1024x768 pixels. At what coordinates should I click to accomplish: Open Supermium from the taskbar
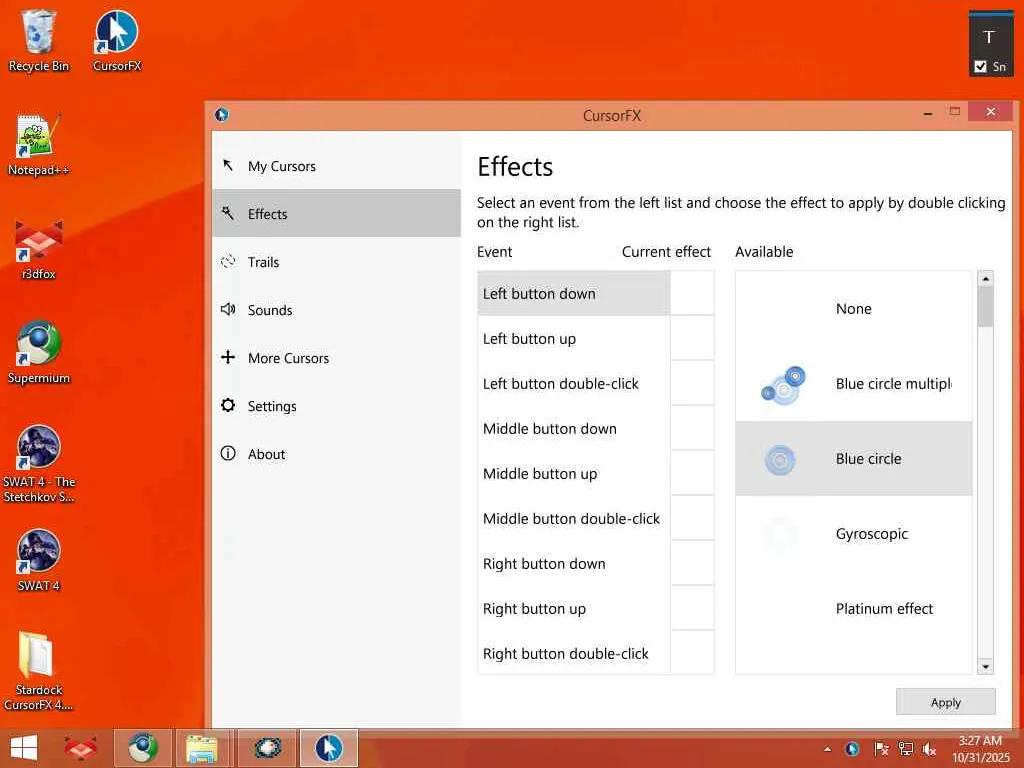142,748
